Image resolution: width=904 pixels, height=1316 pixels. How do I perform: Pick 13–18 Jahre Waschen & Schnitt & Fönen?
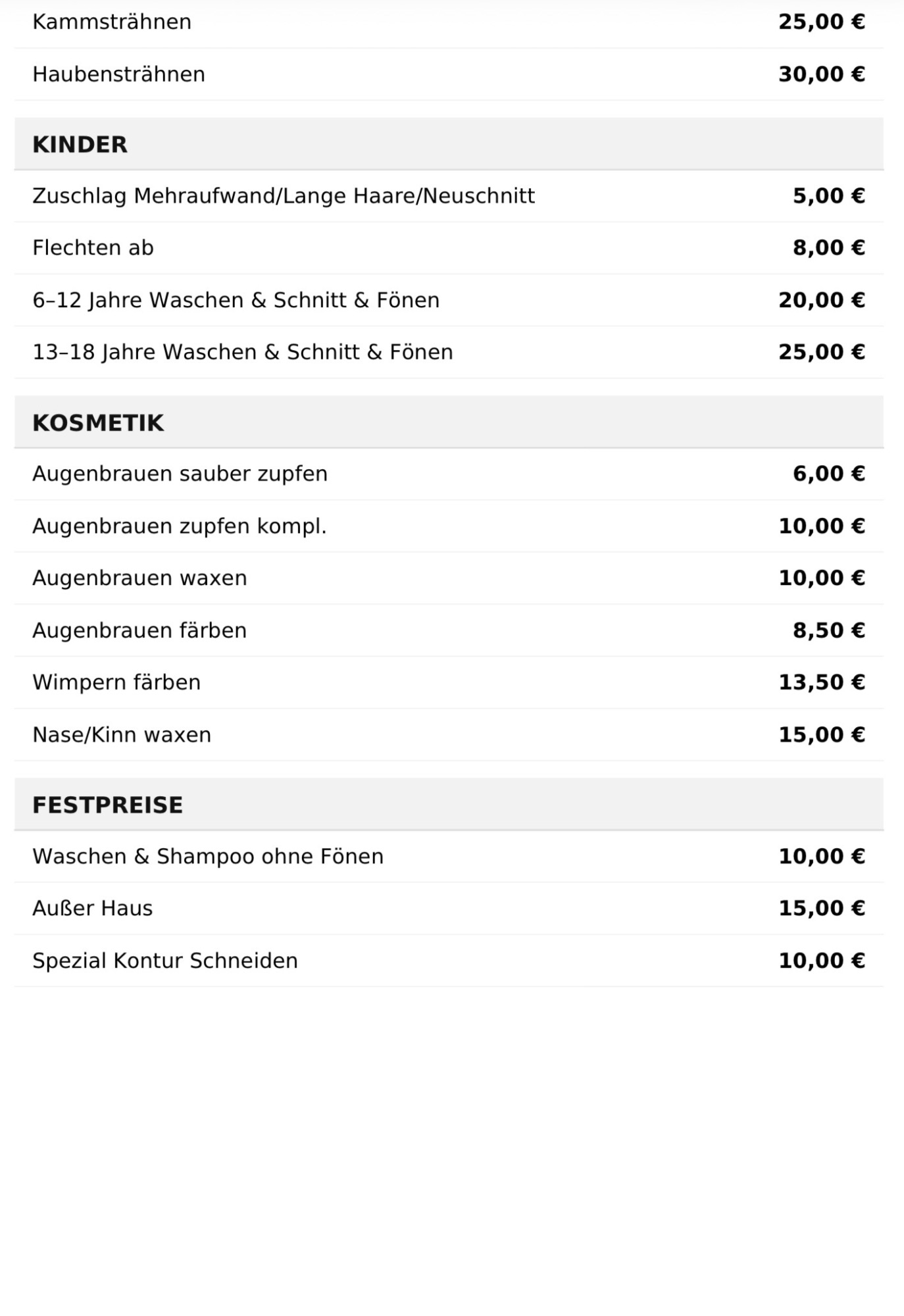click(242, 352)
